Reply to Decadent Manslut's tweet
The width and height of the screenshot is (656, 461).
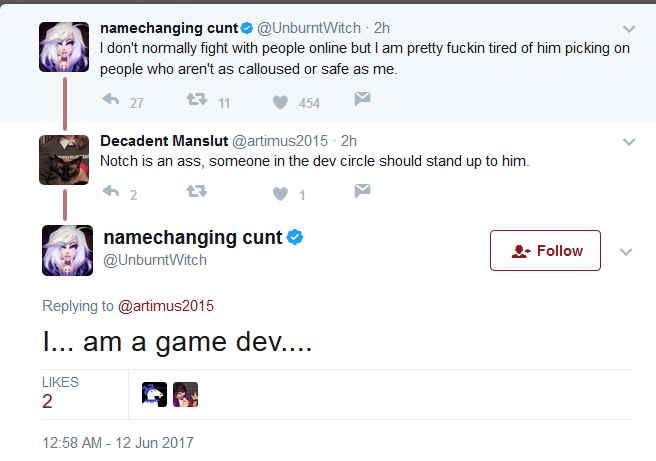[111, 192]
